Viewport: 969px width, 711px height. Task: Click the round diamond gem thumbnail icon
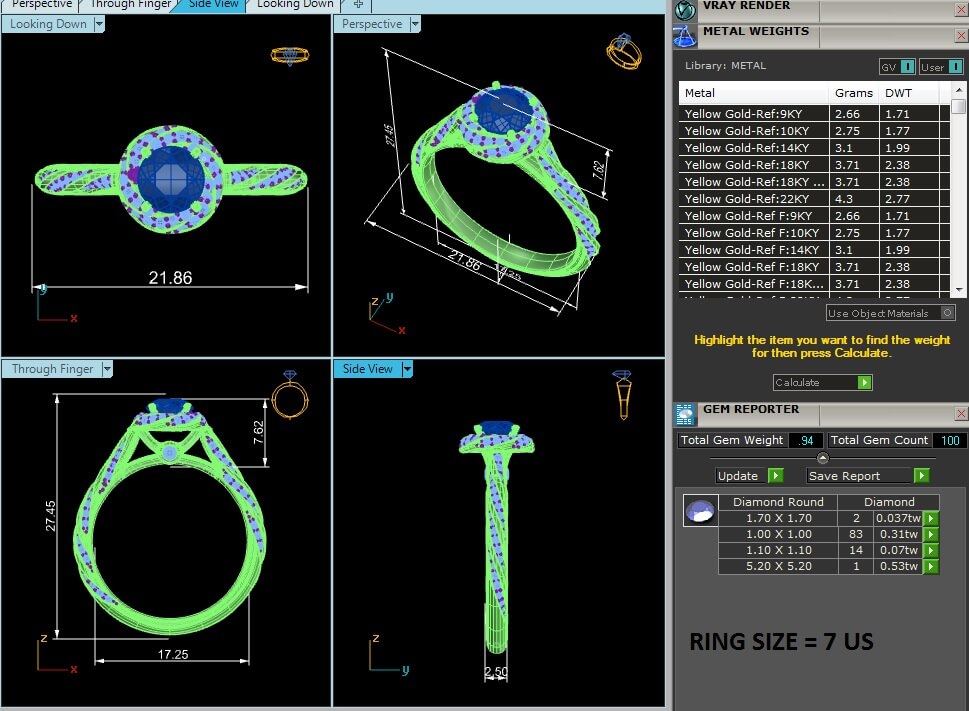click(x=699, y=511)
